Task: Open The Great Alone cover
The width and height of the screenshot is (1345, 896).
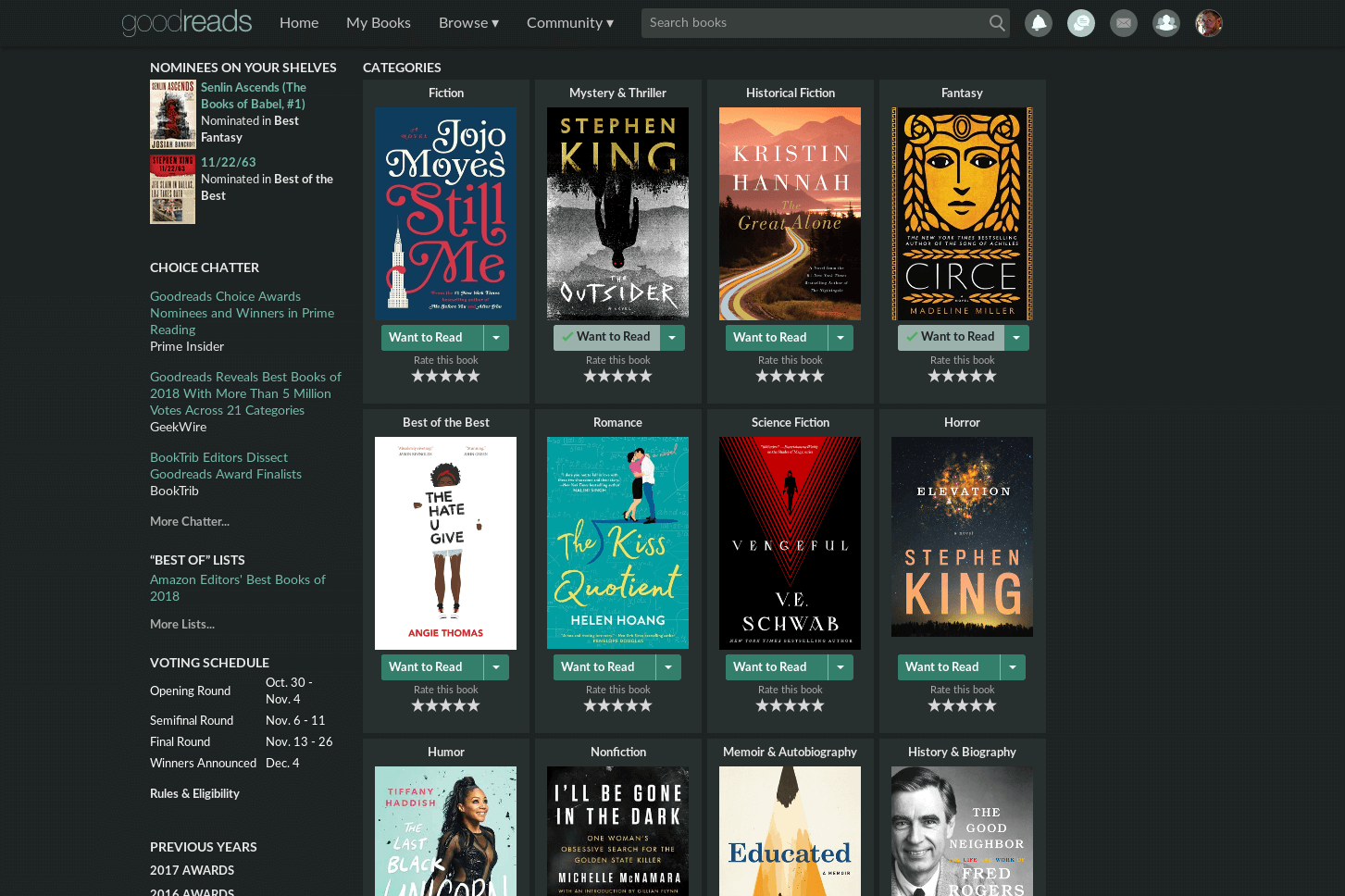Action: point(790,214)
